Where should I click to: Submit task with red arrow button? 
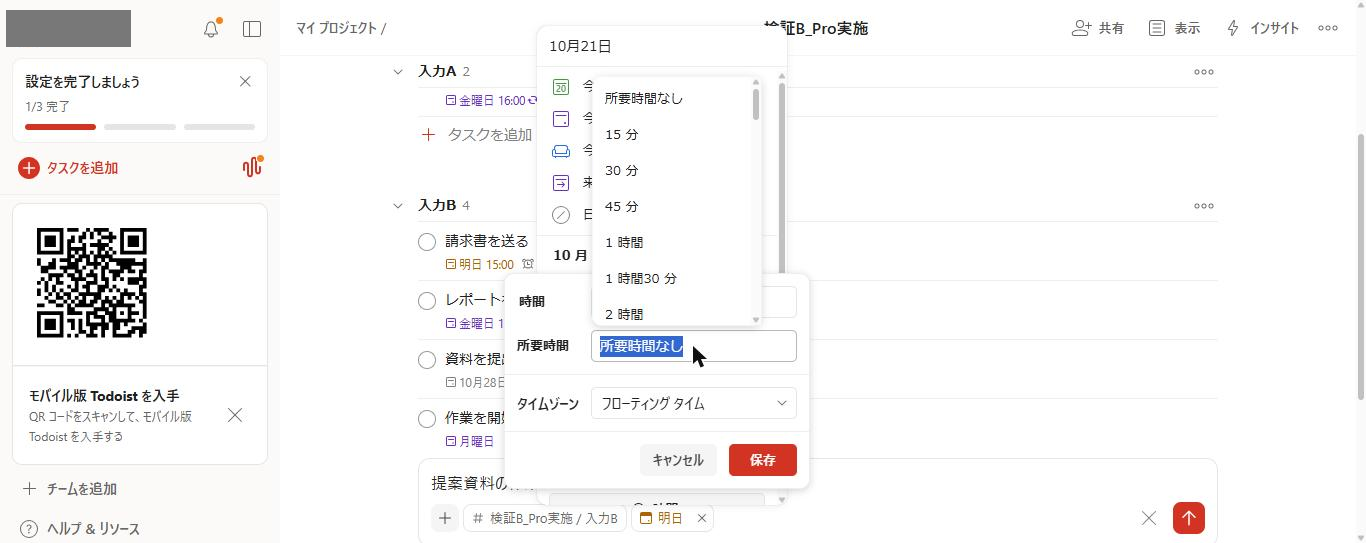coord(1189,518)
